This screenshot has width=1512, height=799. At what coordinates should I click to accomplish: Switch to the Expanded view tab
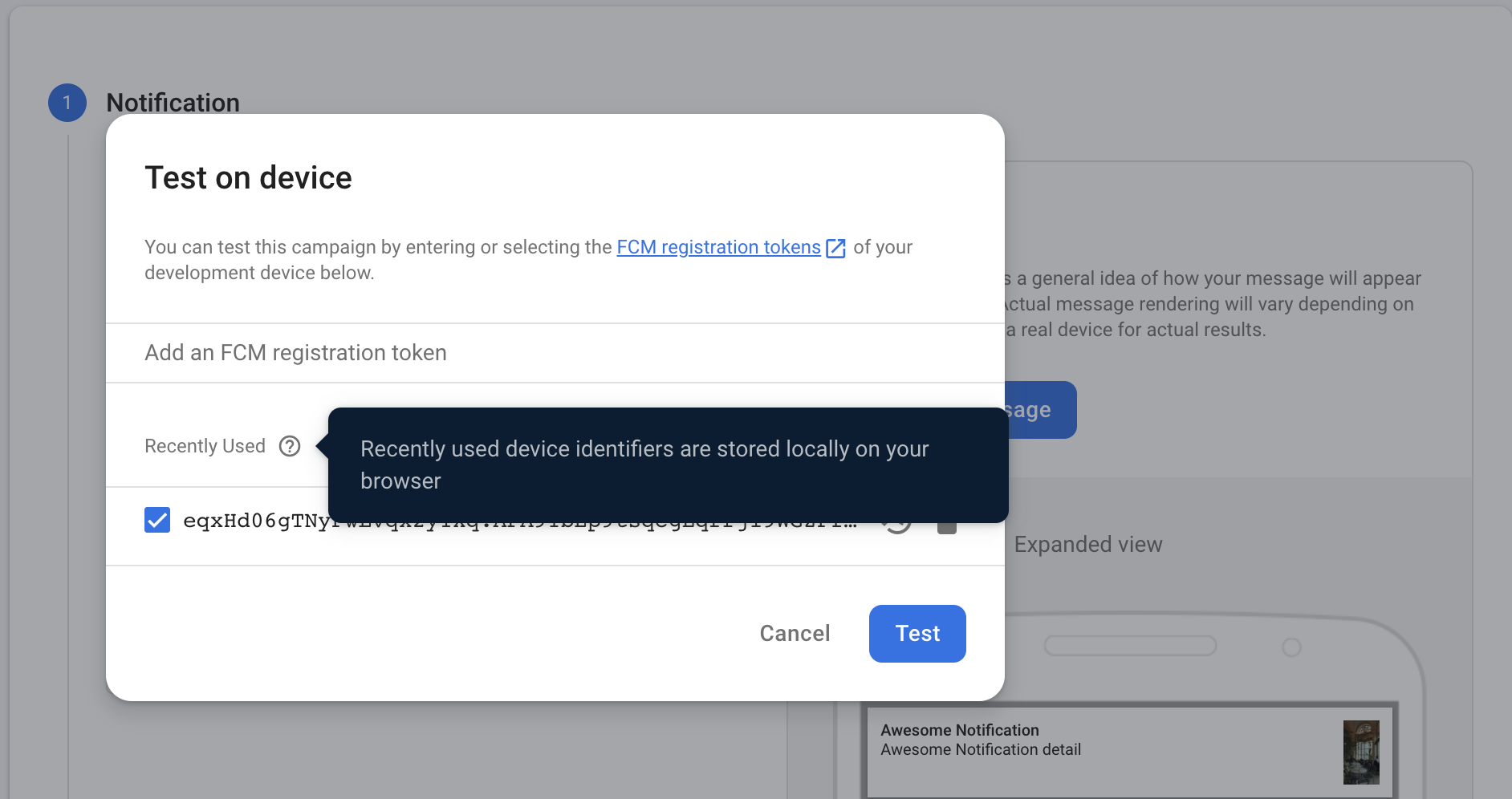click(1087, 545)
